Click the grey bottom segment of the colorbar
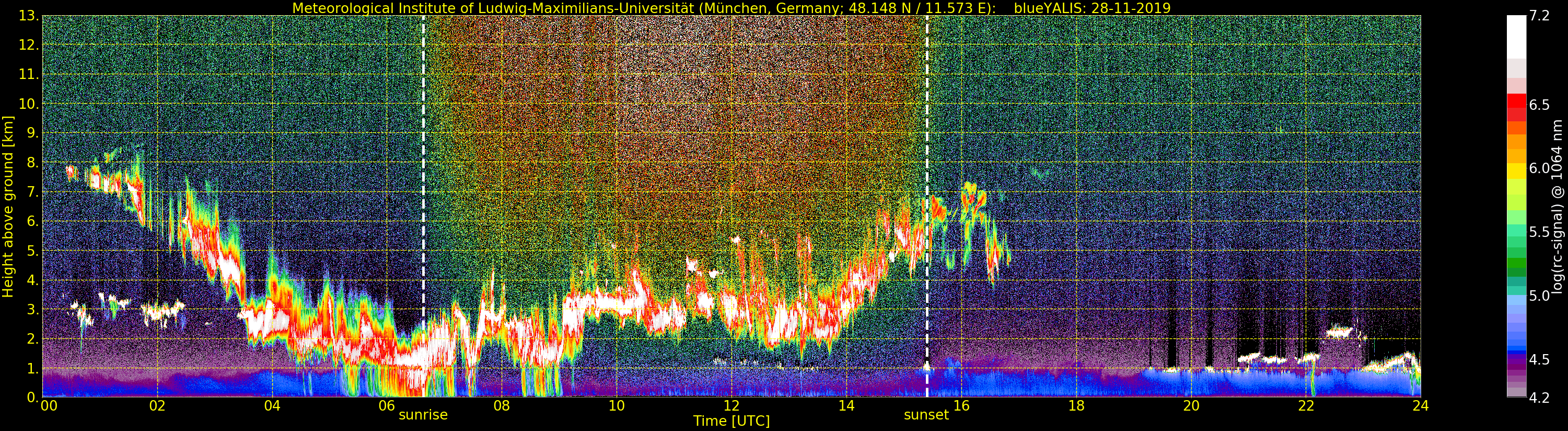 (x=1516, y=393)
